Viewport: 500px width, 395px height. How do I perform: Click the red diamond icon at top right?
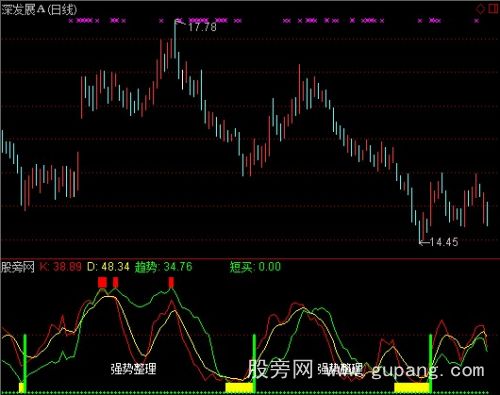480,9
